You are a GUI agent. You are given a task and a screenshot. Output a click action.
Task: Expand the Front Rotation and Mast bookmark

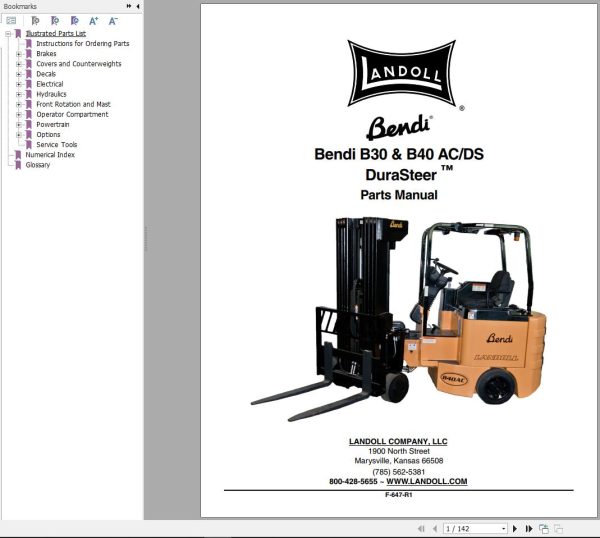(19, 104)
